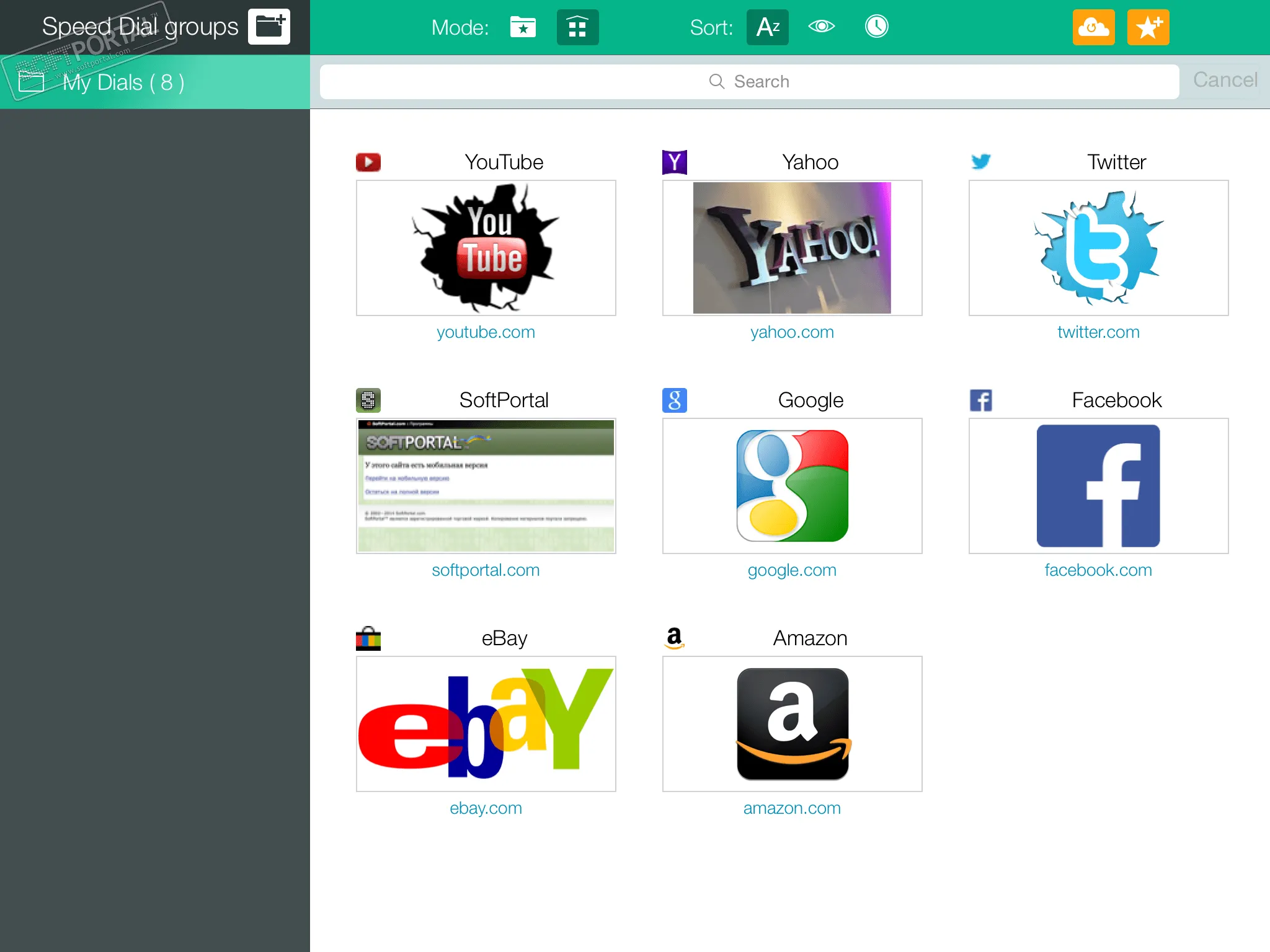Image resolution: width=1270 pixels, height=952 pixels.
Task: Click the Yahoo favicon
Action: tap(675, 162)
